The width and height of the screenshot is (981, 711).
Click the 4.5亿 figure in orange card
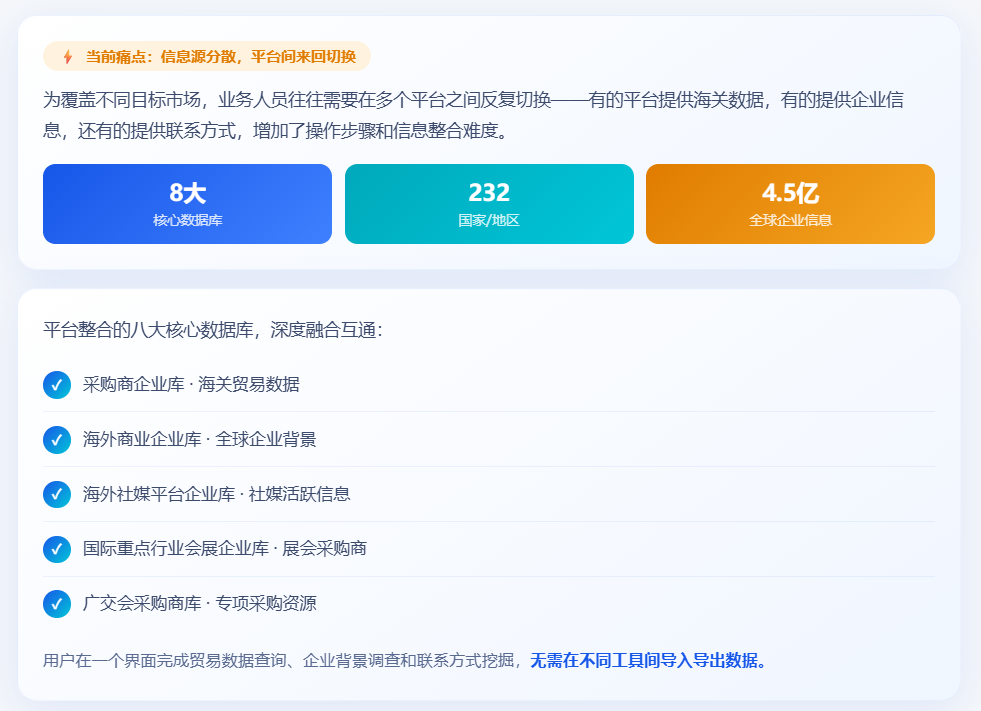[x=790, y=193]
